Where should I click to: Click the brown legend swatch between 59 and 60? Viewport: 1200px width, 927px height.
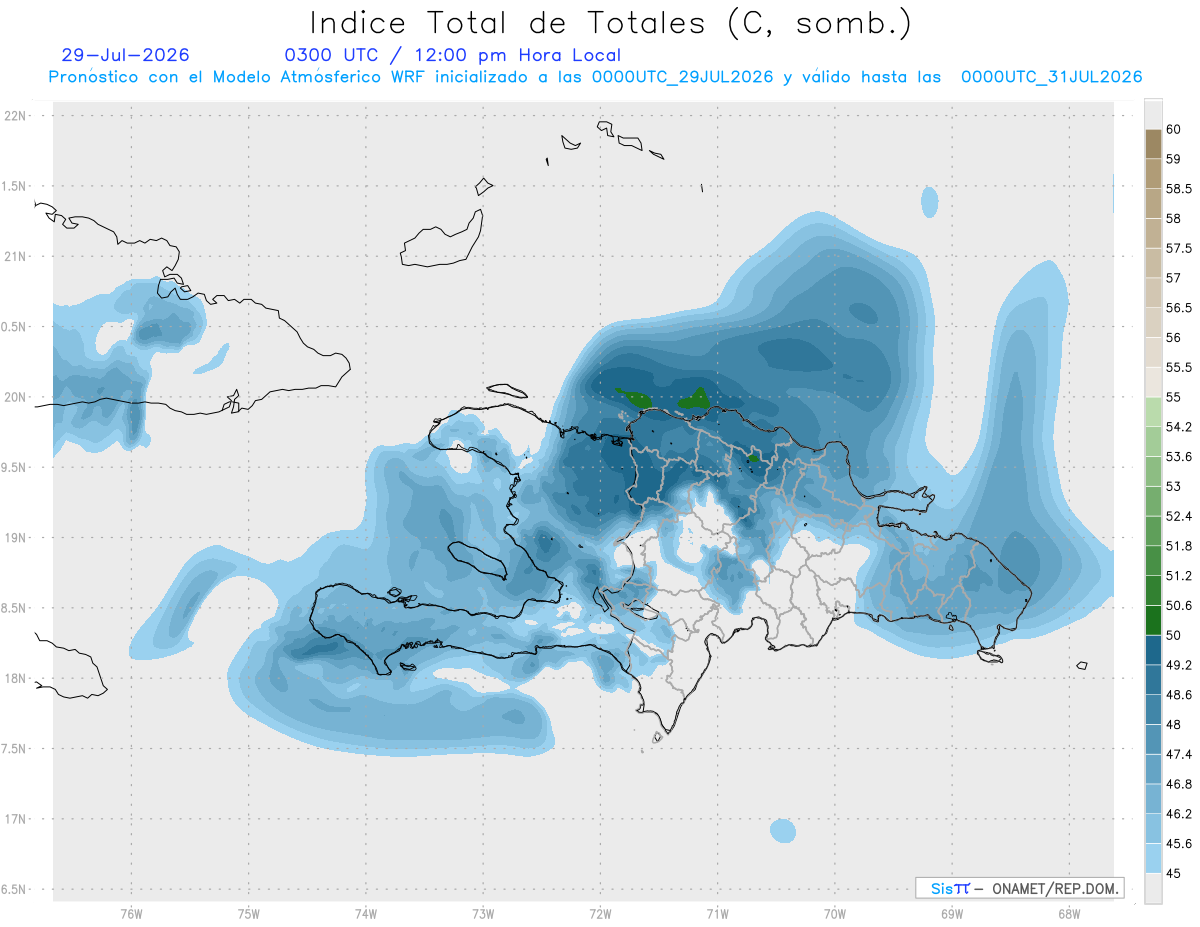[x=1153, y=144]
